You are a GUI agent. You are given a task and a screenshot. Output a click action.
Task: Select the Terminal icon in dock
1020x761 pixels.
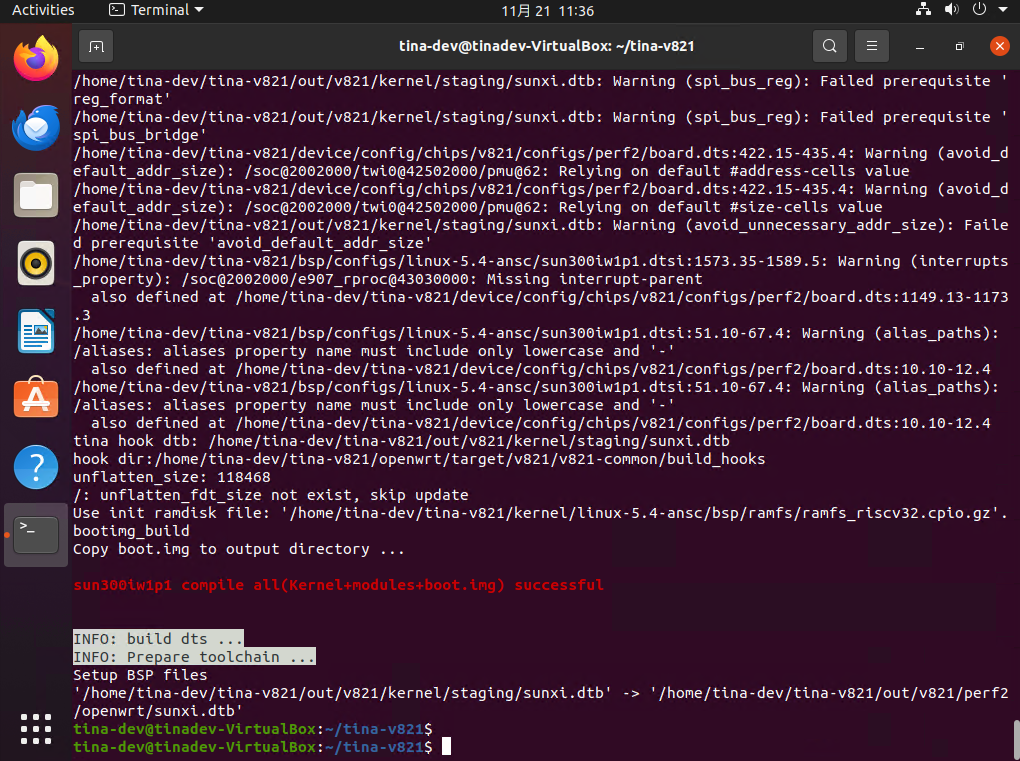pyautogui.click(x=36, y=535)
